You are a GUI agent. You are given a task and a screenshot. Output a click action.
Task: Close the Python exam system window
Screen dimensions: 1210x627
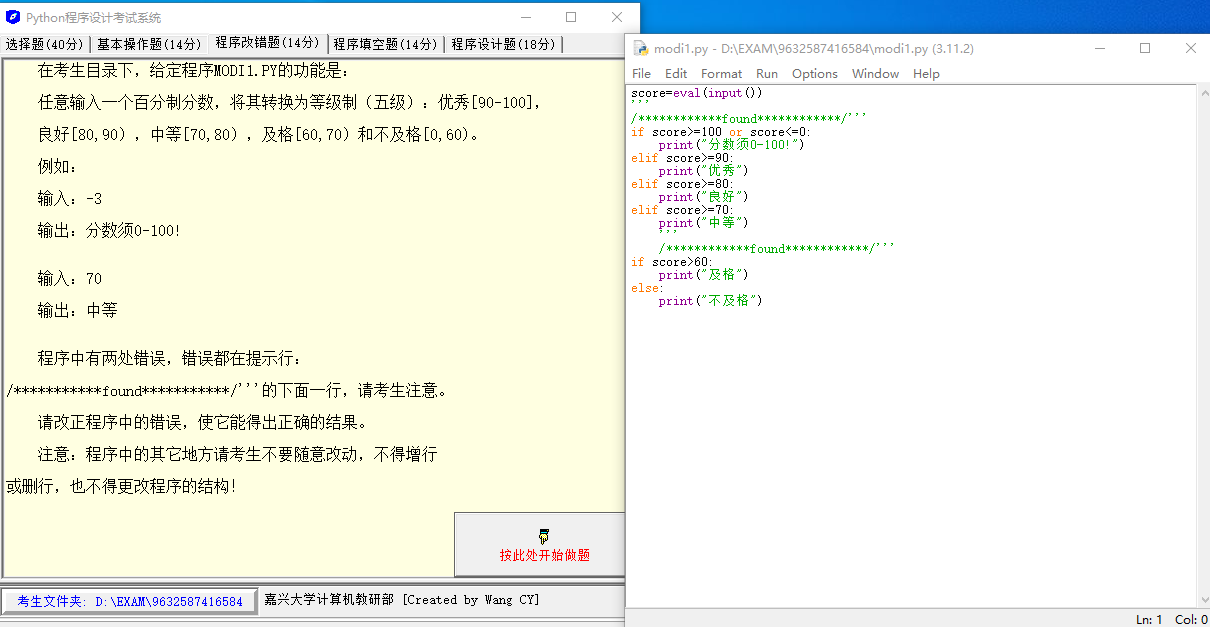tap(617, 17)
